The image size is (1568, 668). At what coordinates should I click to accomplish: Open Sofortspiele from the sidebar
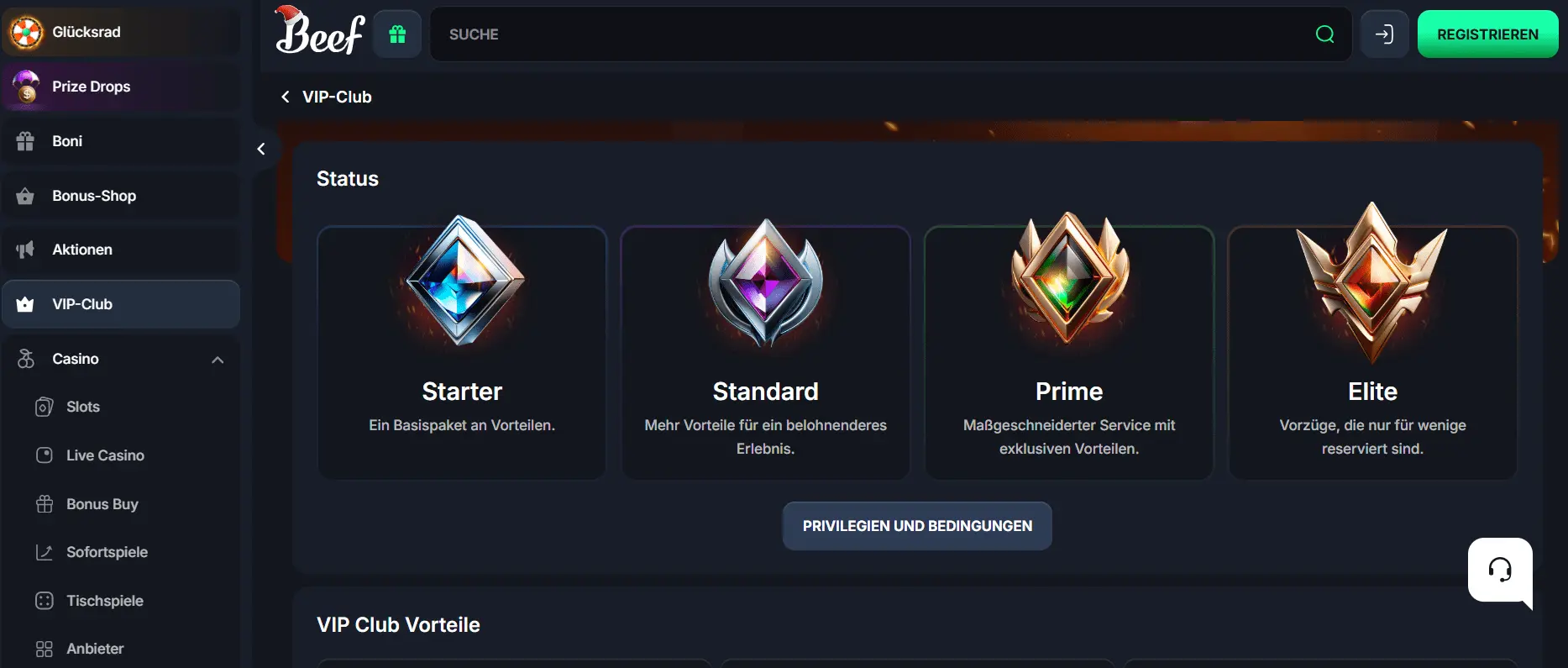pyautogui.click(x=106, y=552)
